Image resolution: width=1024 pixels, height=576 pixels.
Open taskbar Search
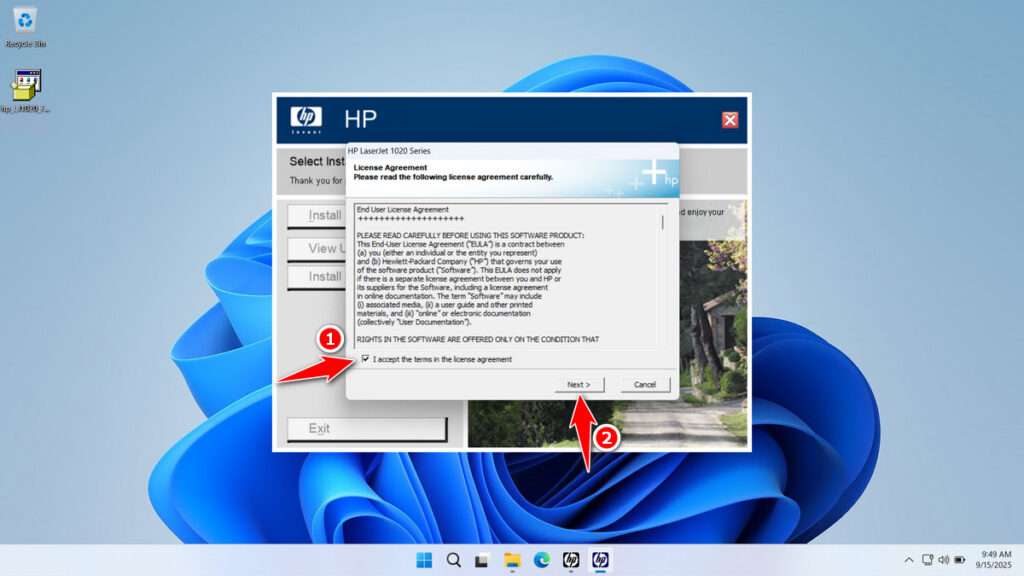pyautogui.click(x=453, y=560)
